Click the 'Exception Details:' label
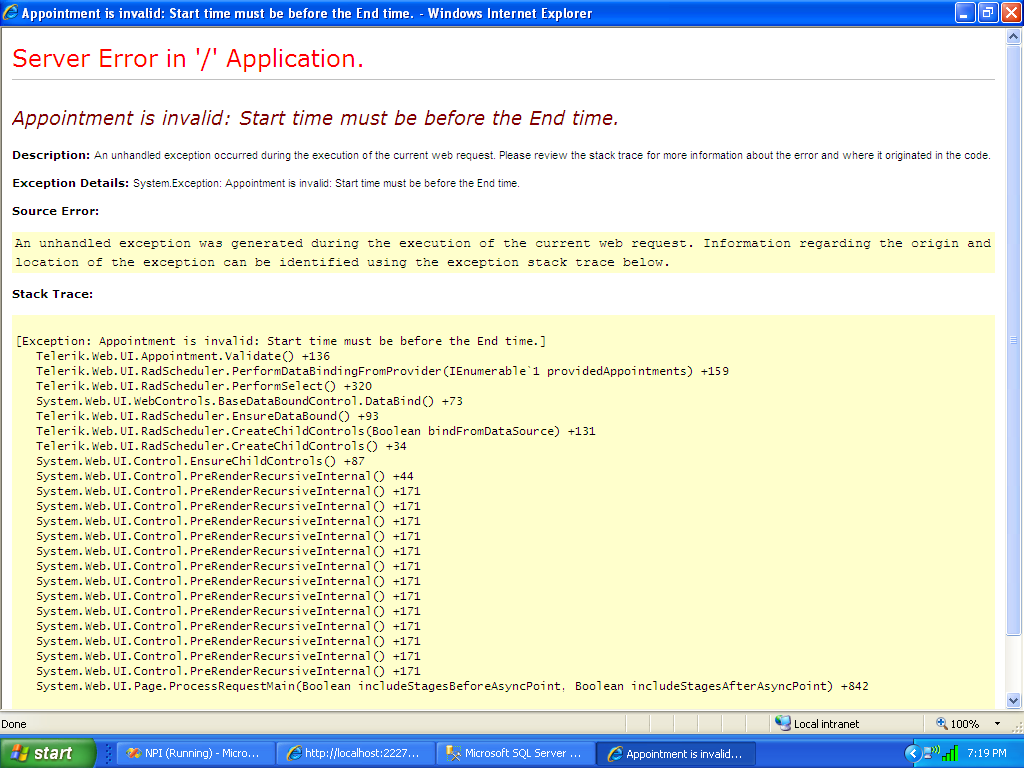 [71, 183]
